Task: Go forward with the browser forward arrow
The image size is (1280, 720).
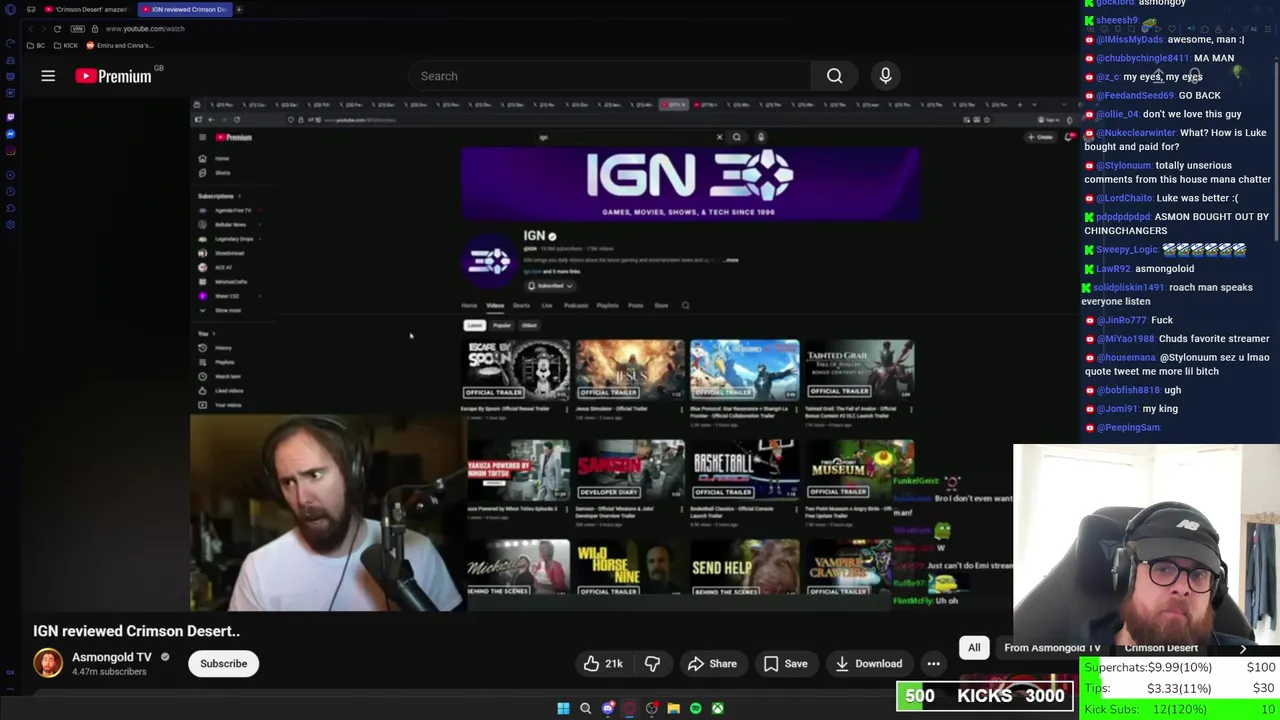Action: tap(43, 29)
